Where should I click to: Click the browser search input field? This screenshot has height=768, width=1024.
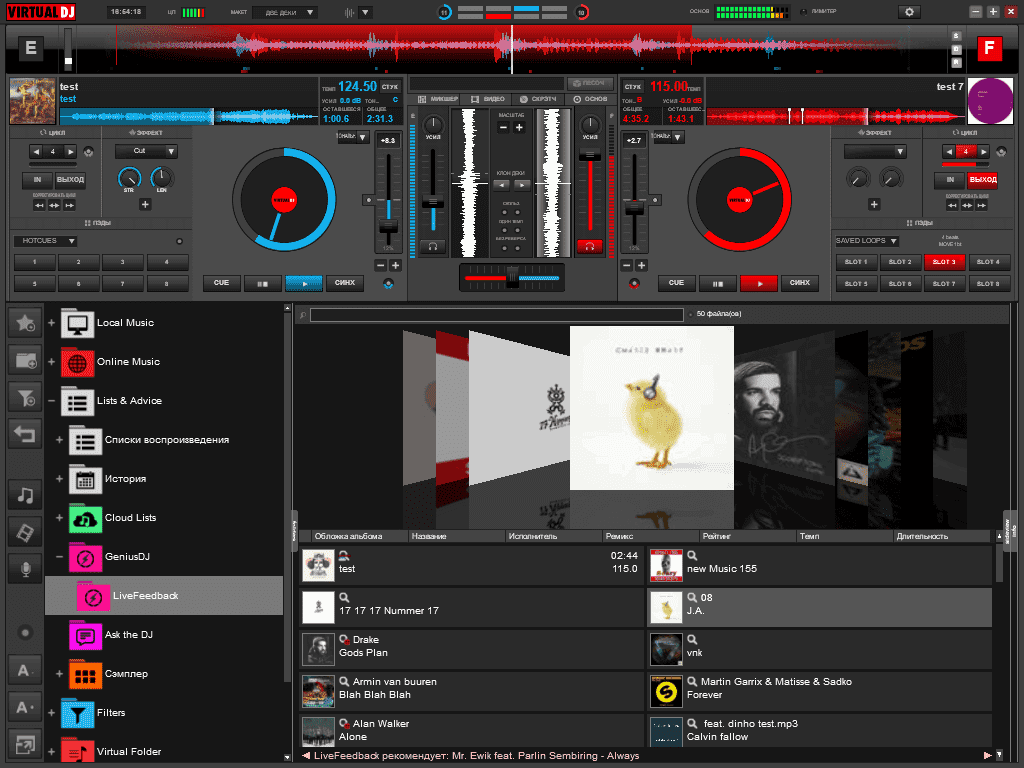coord(497,315)
